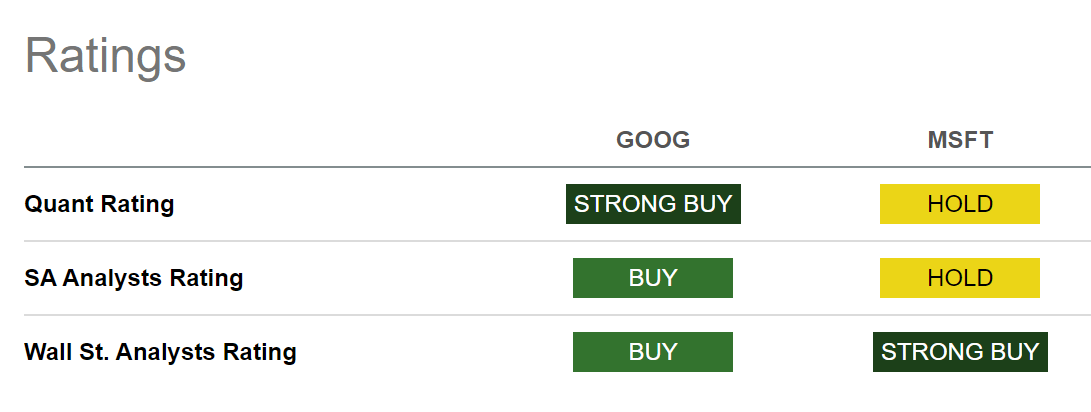Screen dimensions: 1091x412
Task: Click the MSFT Quant Rating Hold badge
Action: pos(959,204)
